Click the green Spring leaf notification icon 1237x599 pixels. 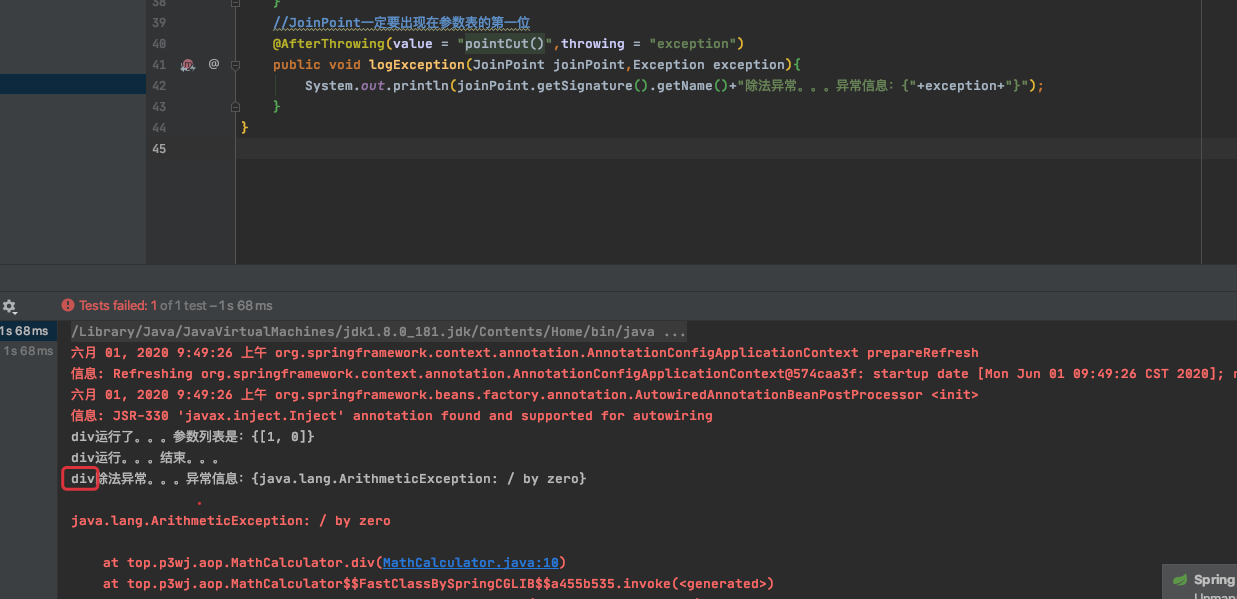1180,580
